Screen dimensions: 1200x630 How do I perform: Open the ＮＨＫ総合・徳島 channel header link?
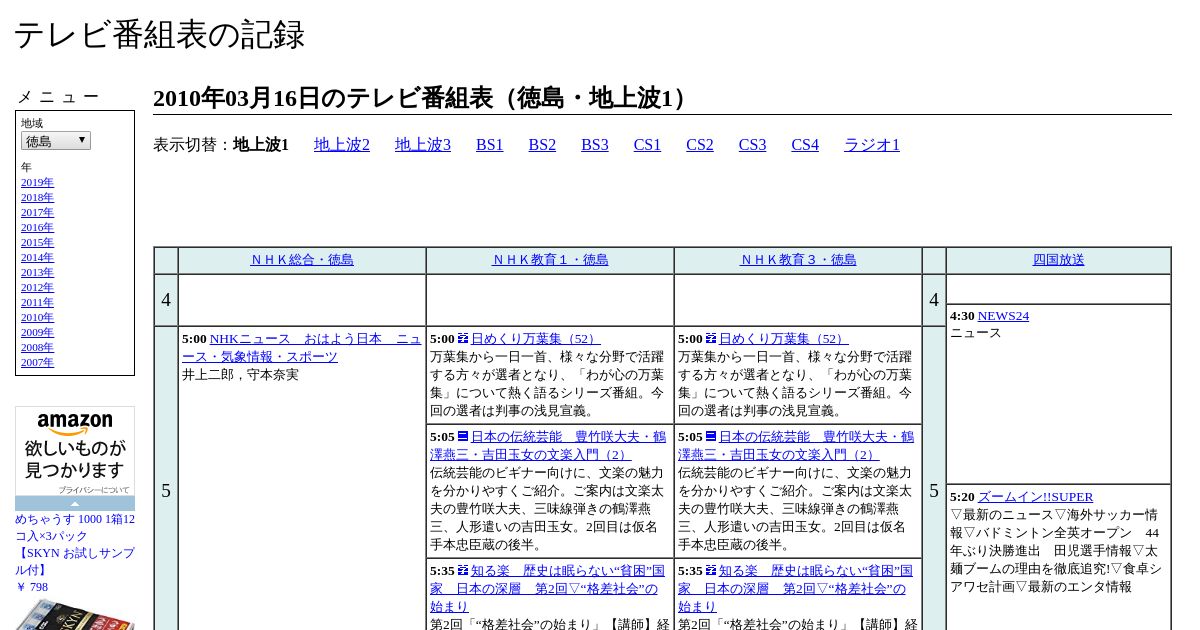302,260
